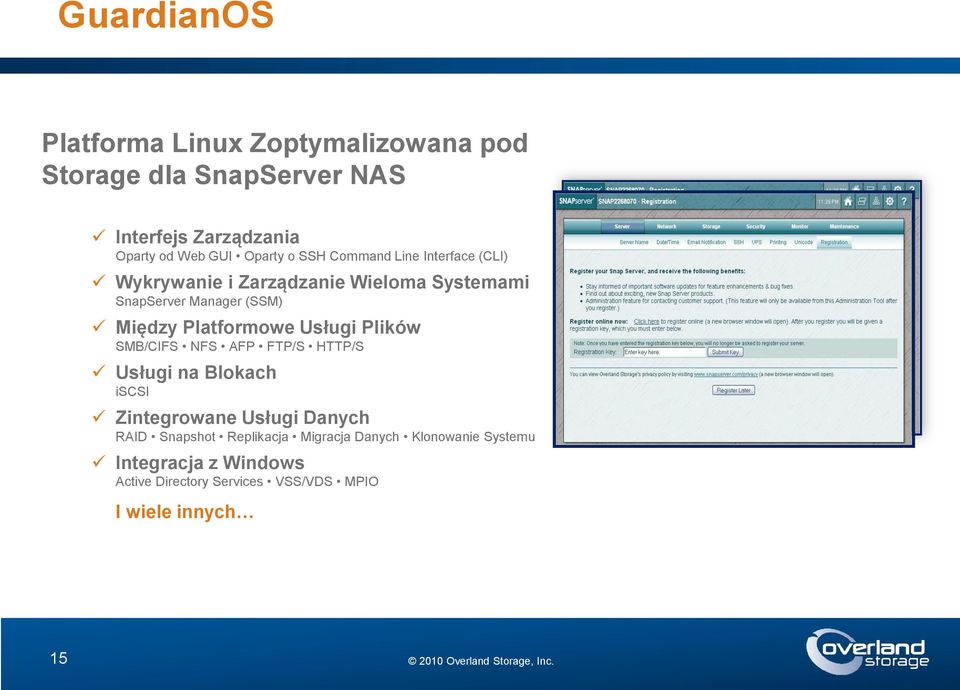Open the Monitor tab
This screenshot has height=690, width=960.
click(800, 227)
